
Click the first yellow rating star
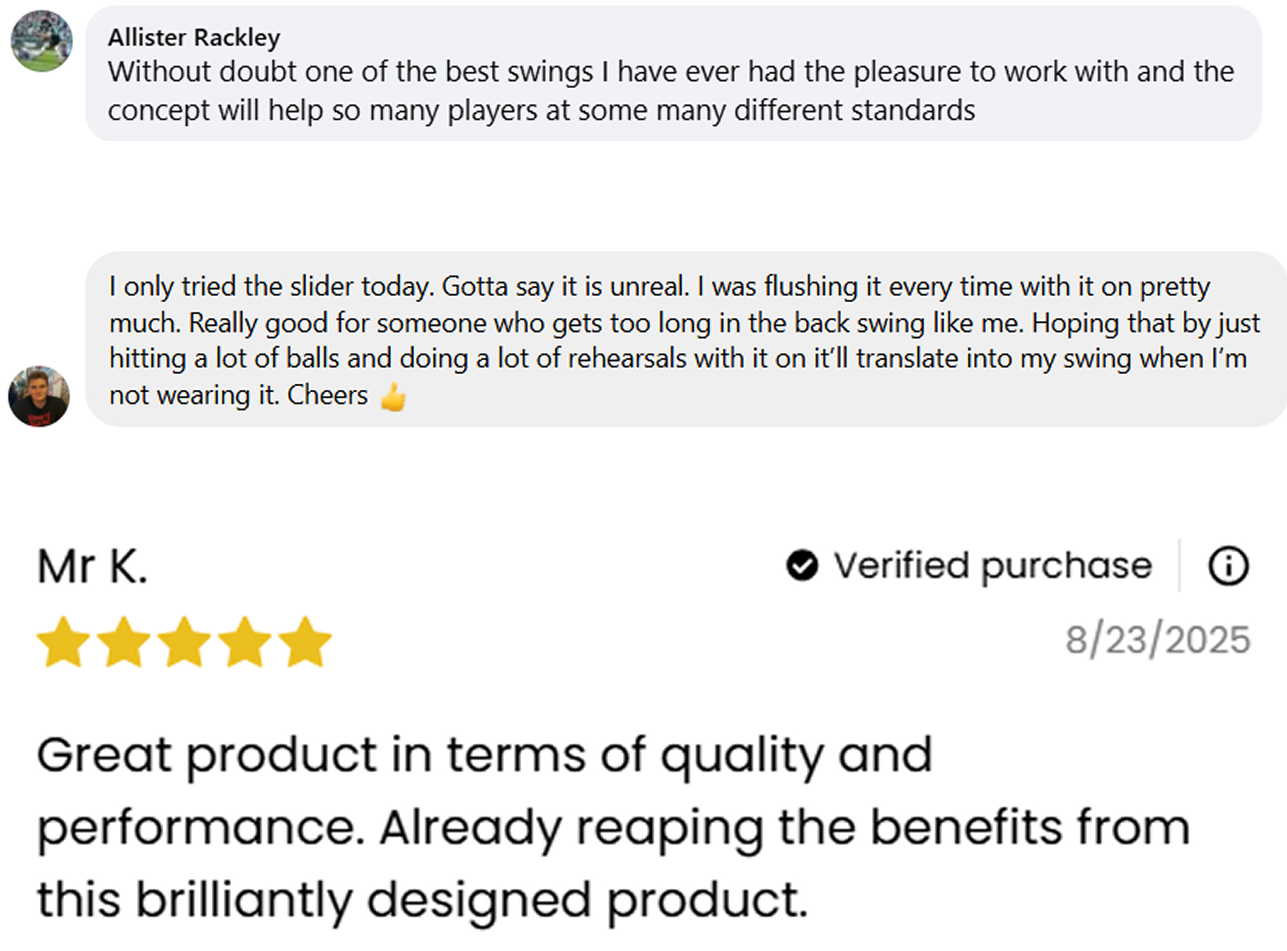tap(62, 642)
